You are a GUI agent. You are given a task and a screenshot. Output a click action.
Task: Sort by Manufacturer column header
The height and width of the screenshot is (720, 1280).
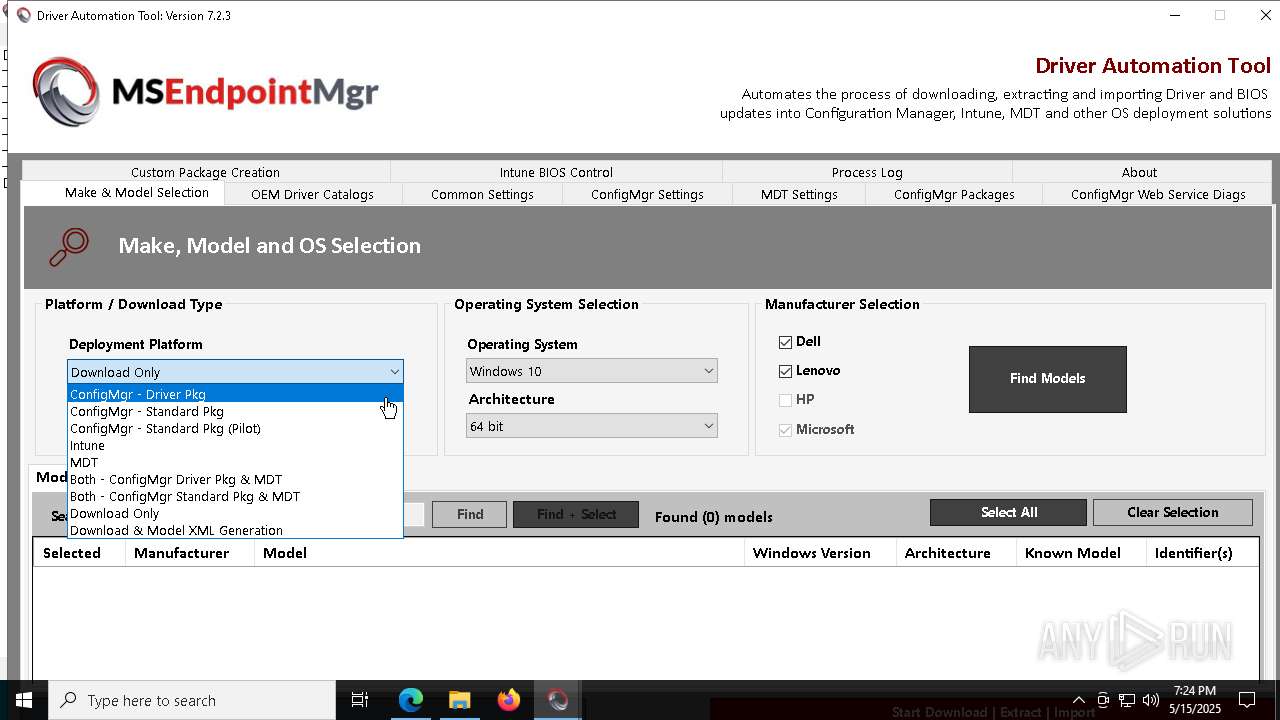pos(190,553)
